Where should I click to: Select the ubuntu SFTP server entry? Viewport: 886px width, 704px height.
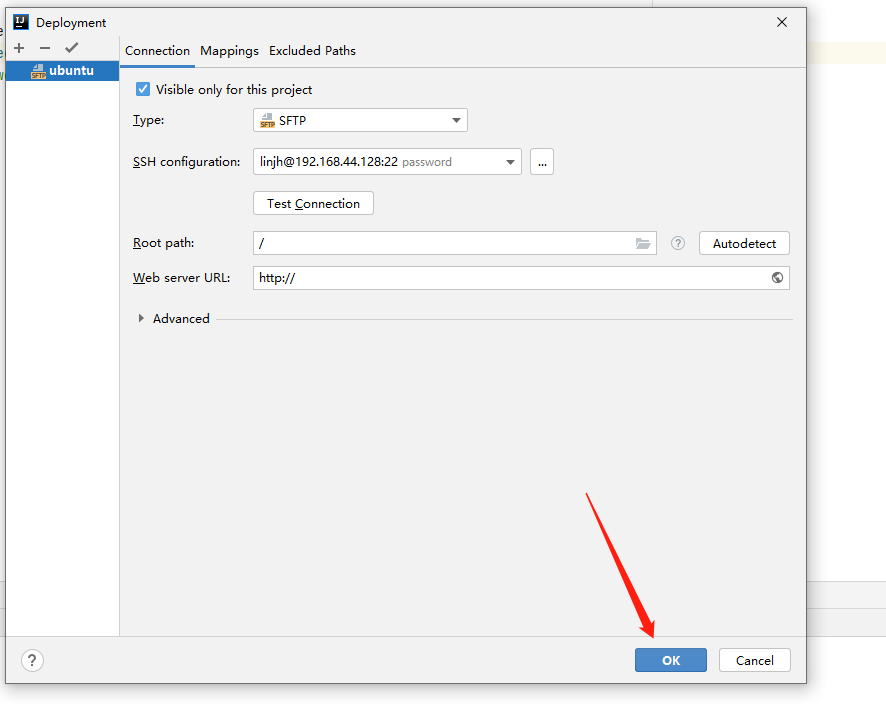tap(62, 71)
